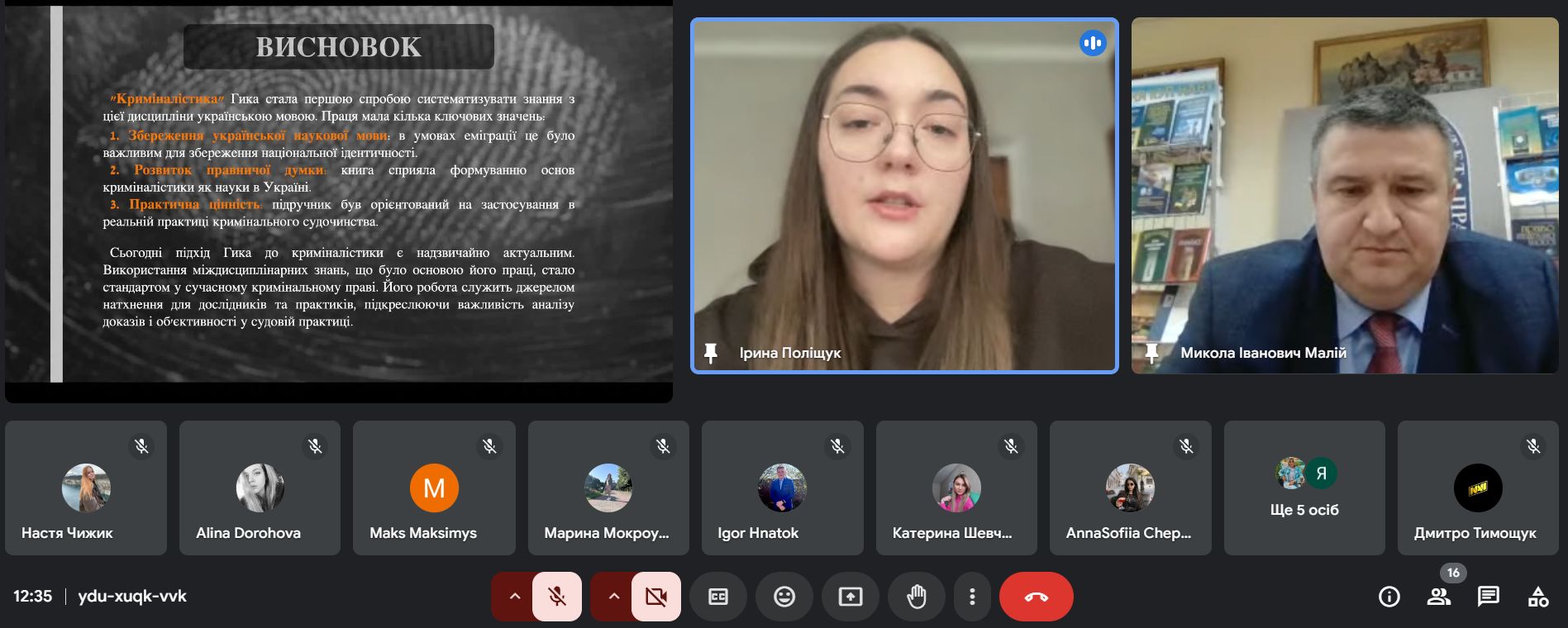The width and height of the screenshot is (1568, 628).
Task: Select Maks Maksimys participant tile
Action: [434, 488]
